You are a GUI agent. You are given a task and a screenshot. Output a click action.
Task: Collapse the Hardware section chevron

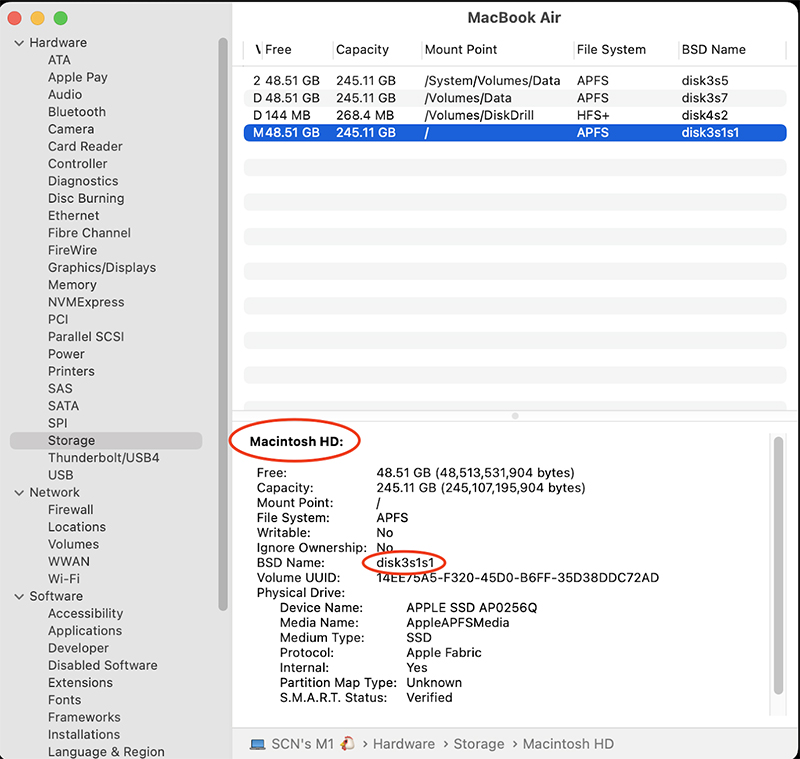(19, 43)
